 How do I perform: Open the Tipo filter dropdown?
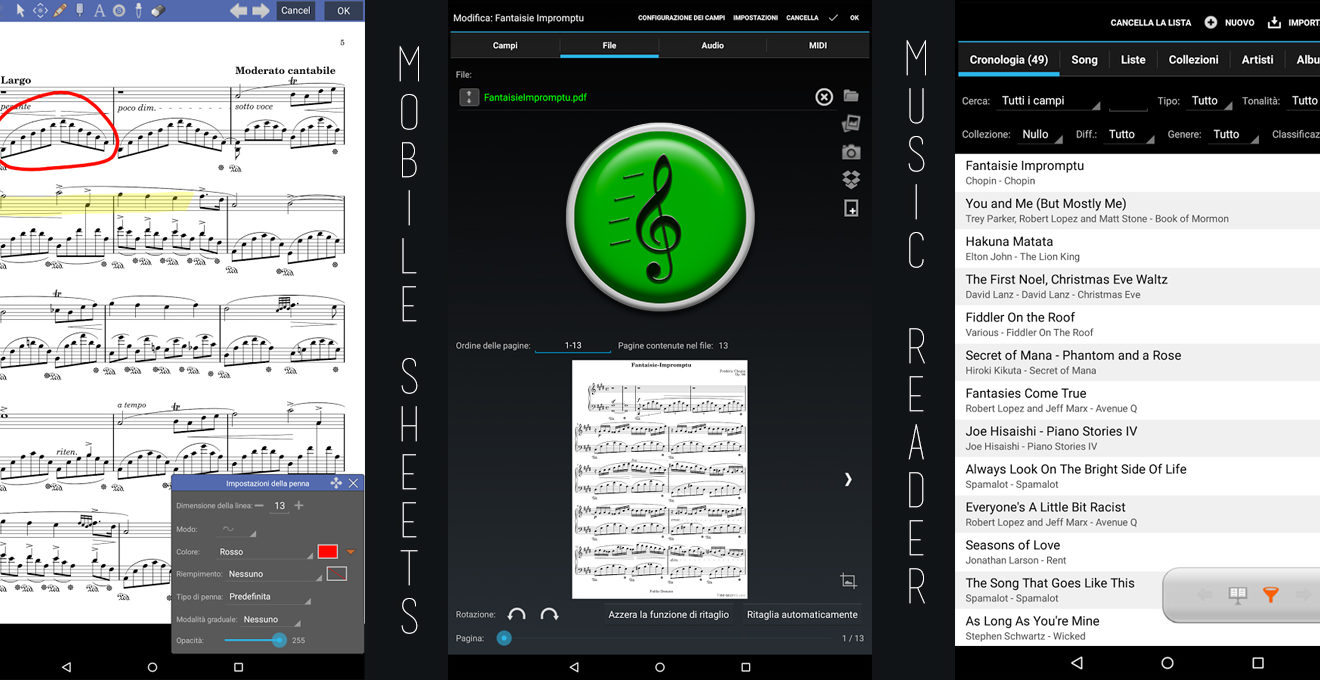[x=1210, y=101]
